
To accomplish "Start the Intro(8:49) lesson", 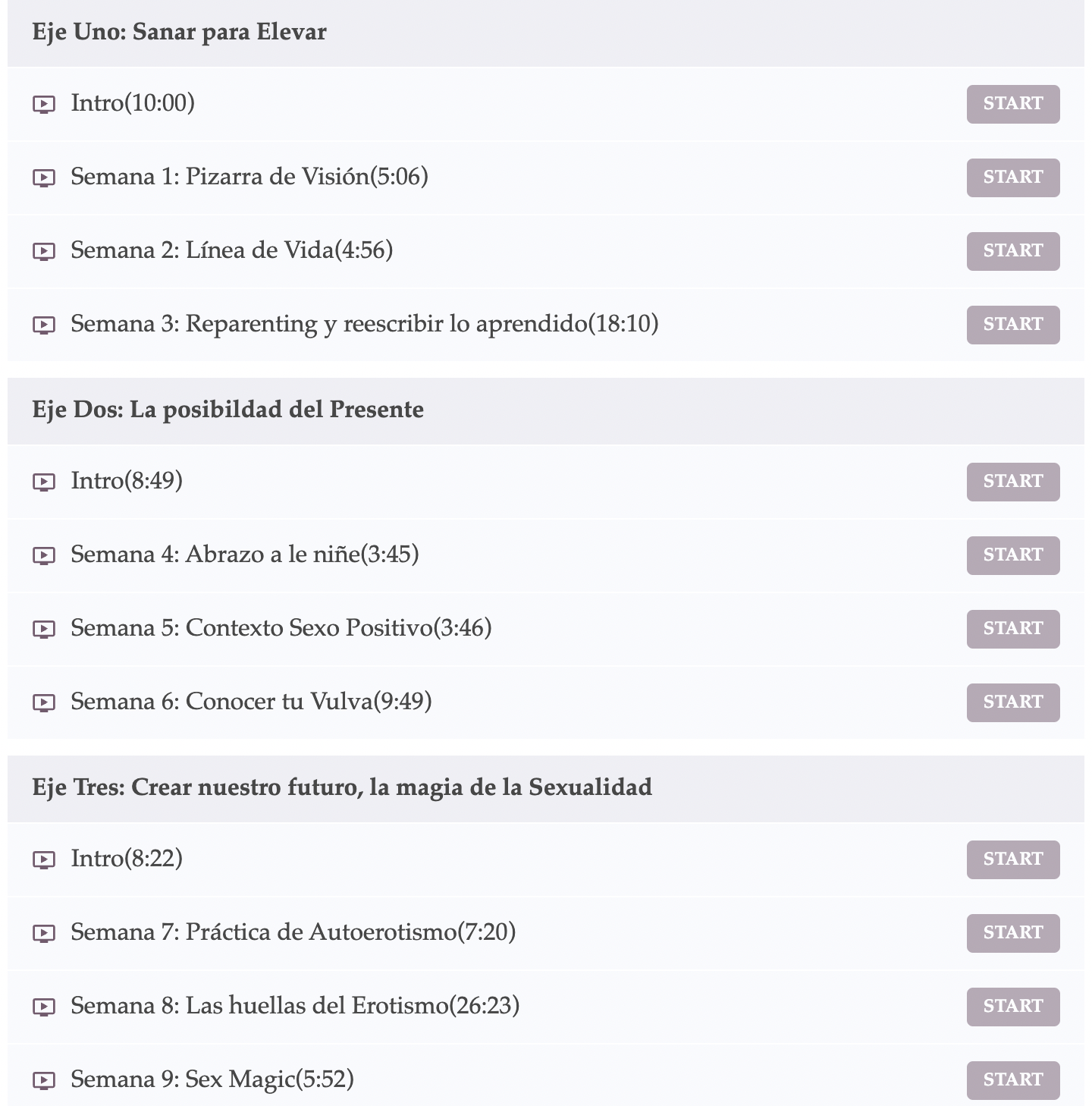I will (x=1013, y=482).
